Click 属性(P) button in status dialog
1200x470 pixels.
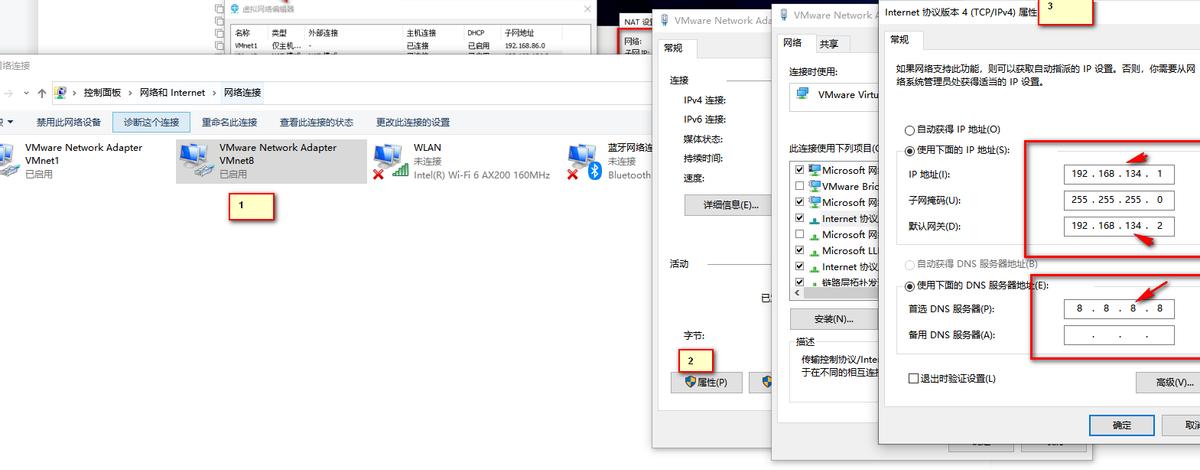pos(707,382)
